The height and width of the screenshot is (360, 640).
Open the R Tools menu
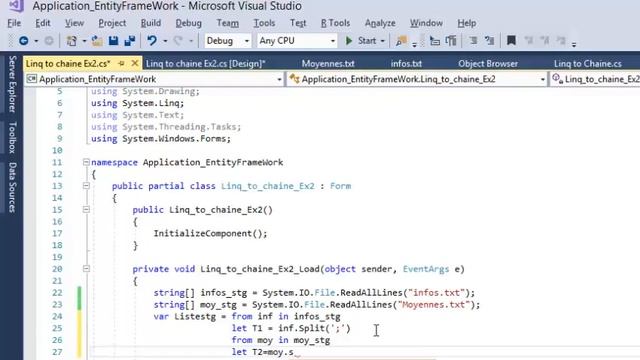coord(335,23)
